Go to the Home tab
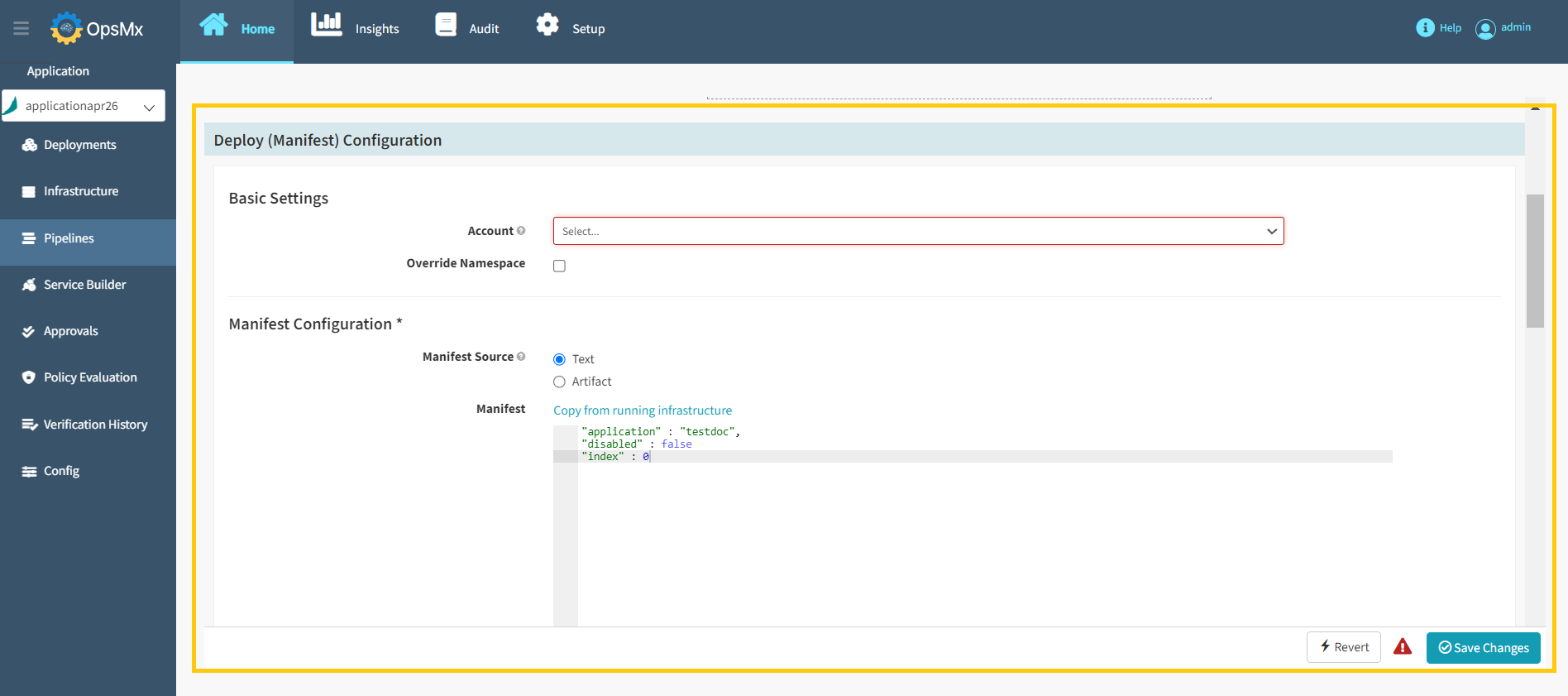The image size is (1568, 696). [237, 29]
